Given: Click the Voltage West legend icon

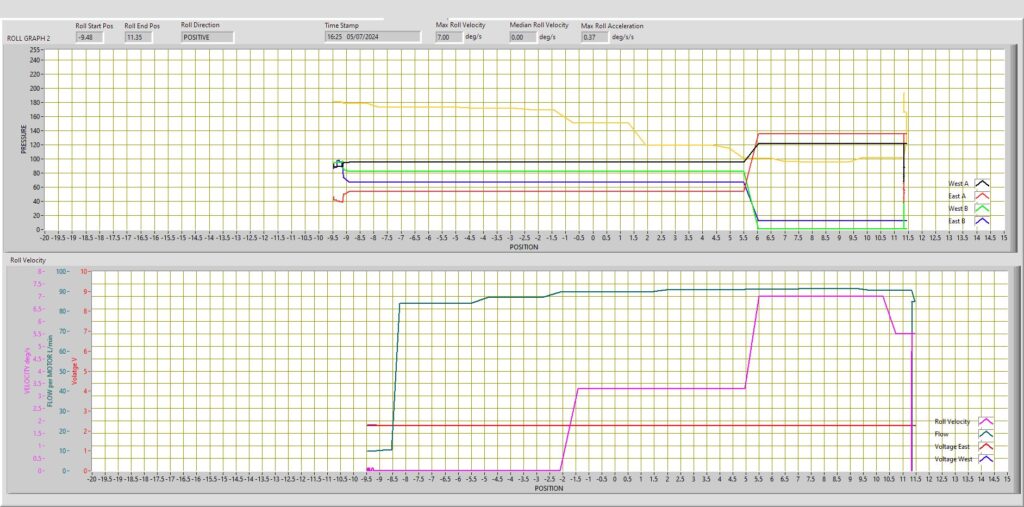Looking at the screenshot, I should 986,458.
